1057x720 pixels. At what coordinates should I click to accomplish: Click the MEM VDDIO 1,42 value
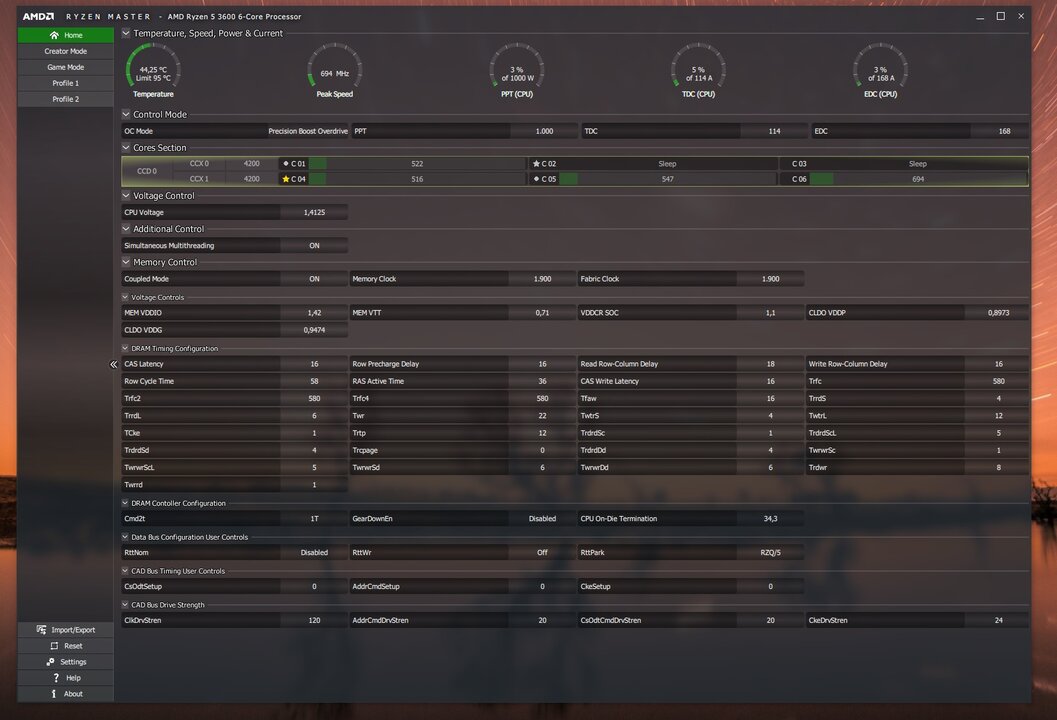click(314, 313)
